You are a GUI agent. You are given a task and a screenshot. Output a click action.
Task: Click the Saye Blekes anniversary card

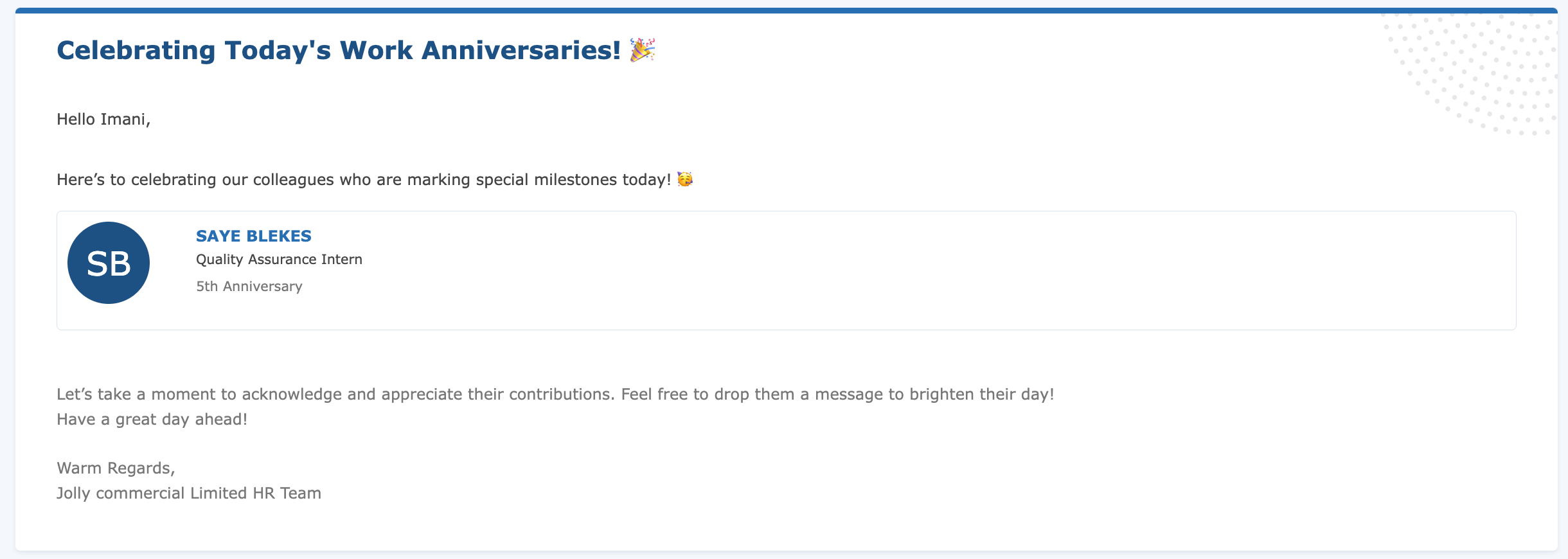787,271
